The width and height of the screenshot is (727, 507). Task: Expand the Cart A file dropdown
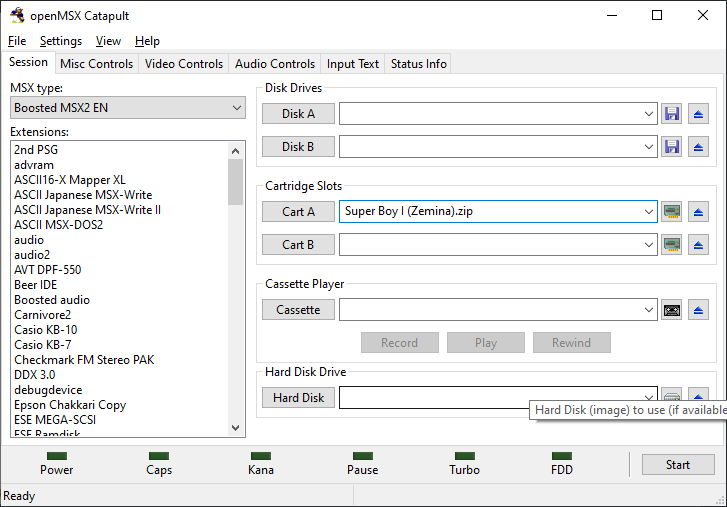point(649,212)
